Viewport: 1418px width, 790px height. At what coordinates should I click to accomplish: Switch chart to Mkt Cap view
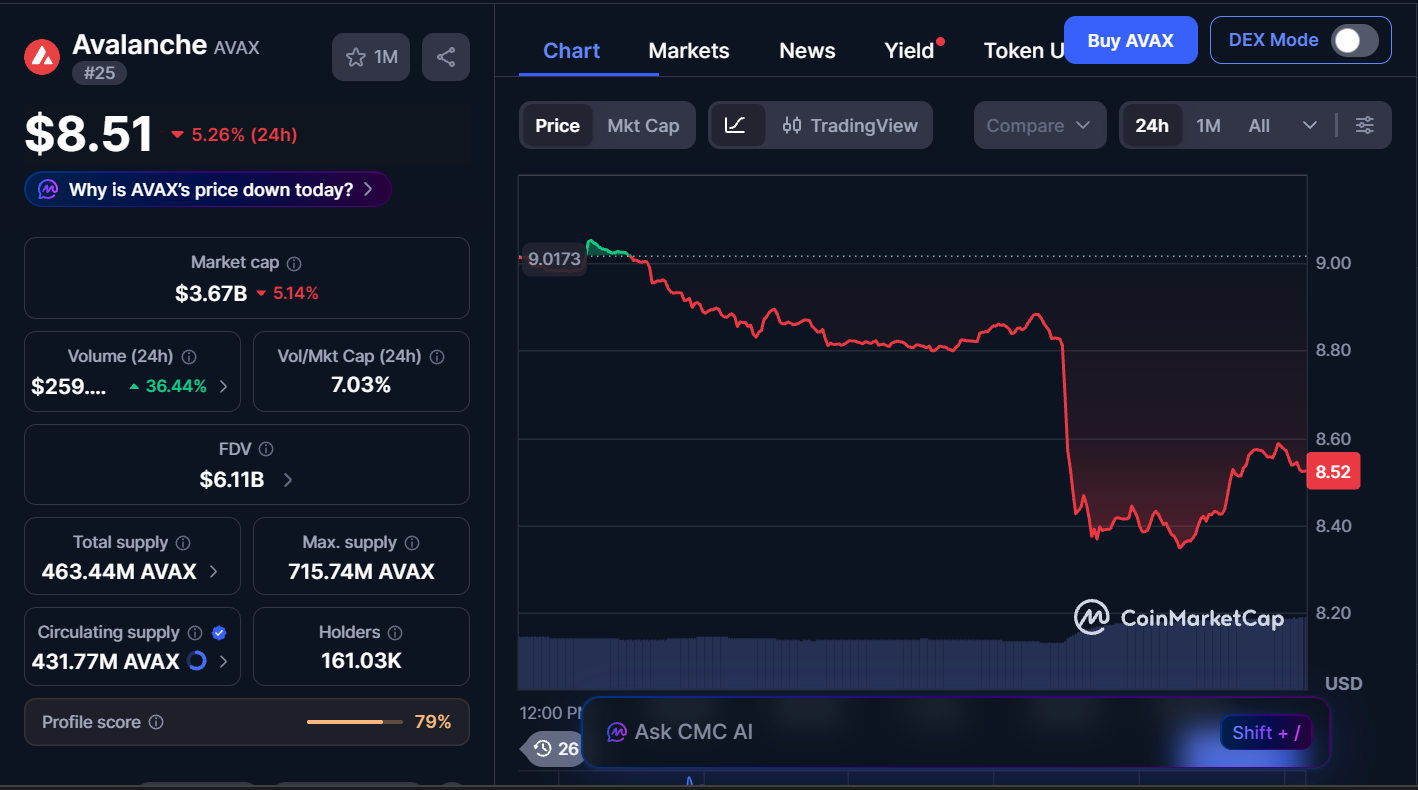(x=643, y=125)
